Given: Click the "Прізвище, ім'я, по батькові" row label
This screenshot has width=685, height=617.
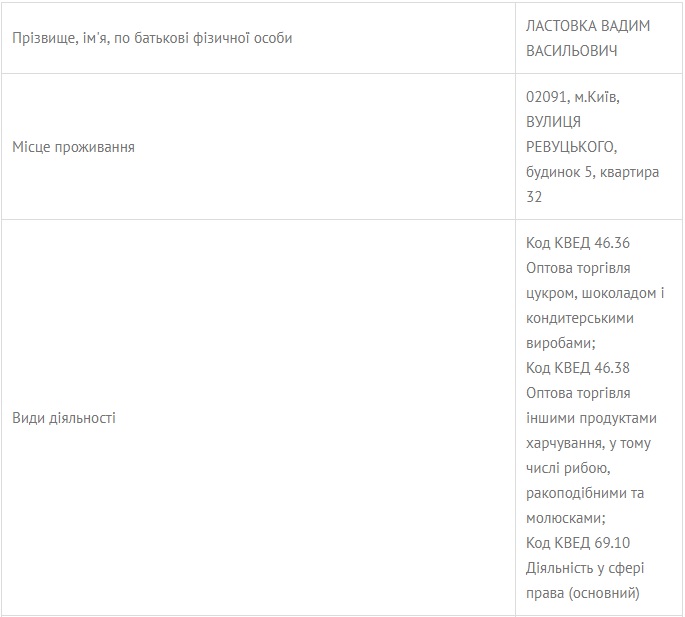Looking at the screenshot, I should click(153, 38).
